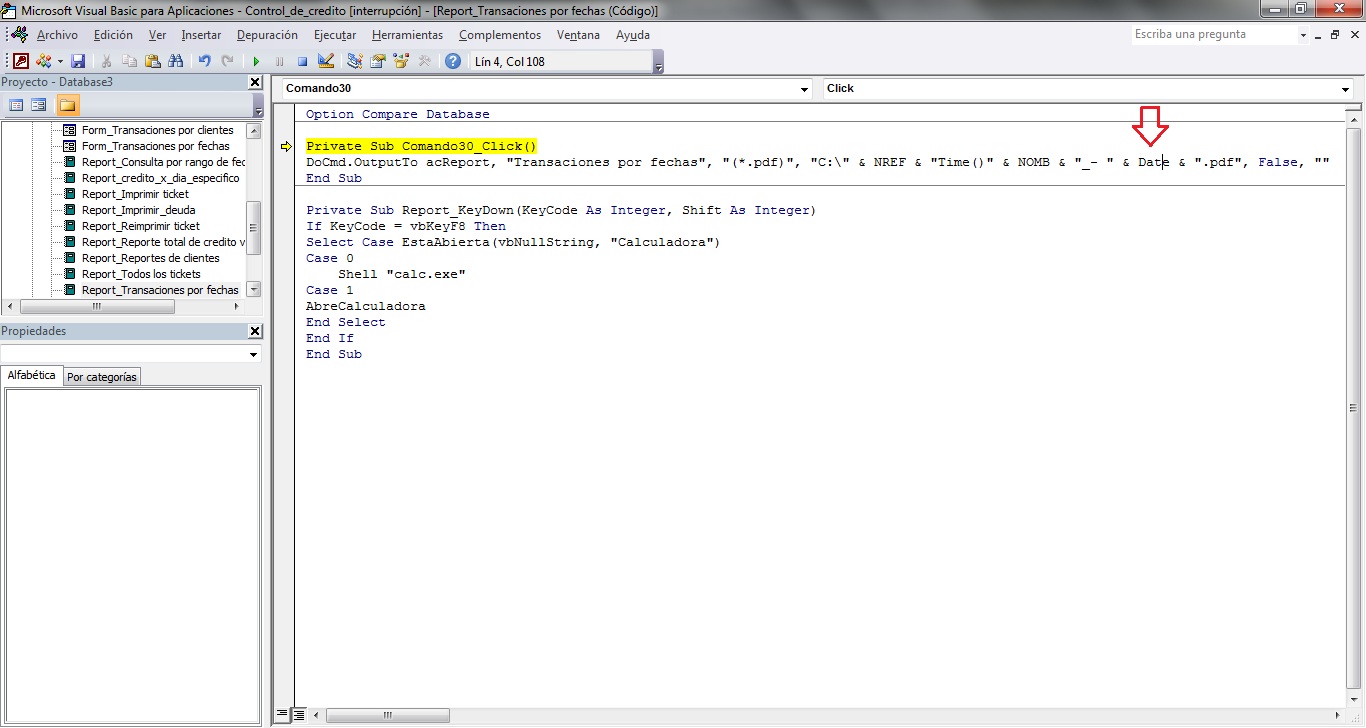1366x728 pixels.
Task: Click the Toolbox hammer-and-wrench icon
Action: pyautogui.click(x=424, y=61)
